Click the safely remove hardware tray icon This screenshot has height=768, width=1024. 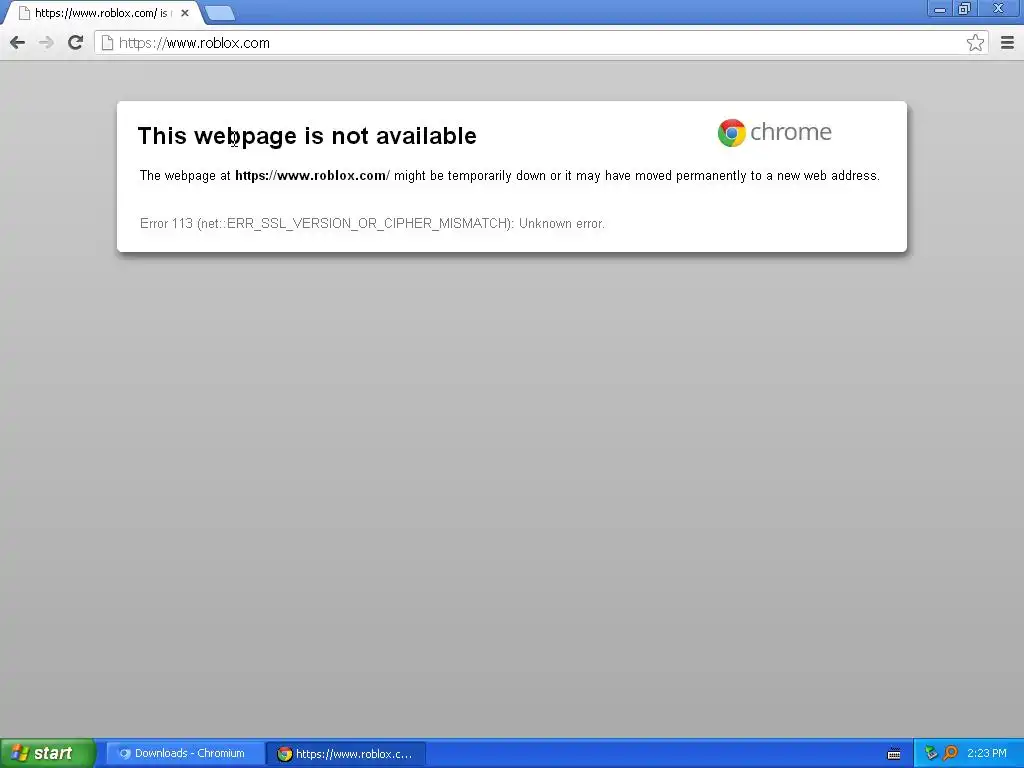[931, 754]
